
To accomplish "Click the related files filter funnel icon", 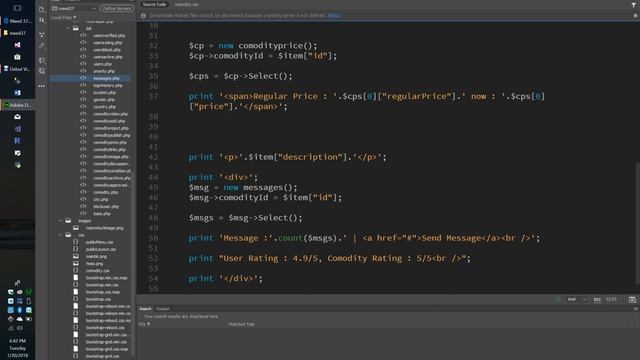I will 634,5.
